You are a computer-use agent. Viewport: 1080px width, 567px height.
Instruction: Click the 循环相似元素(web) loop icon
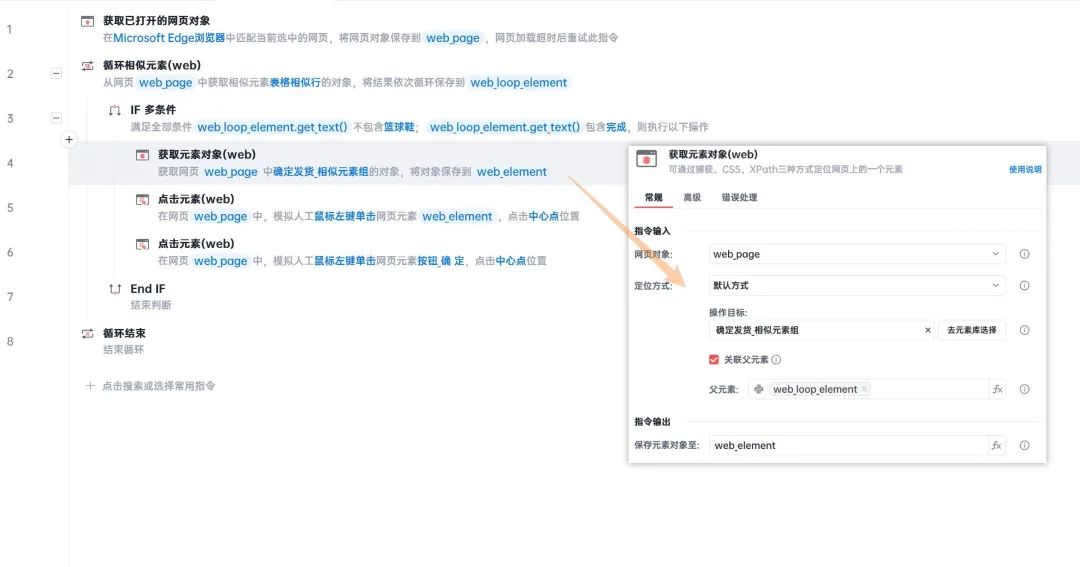pyautogui.click(x=87, y=66)
